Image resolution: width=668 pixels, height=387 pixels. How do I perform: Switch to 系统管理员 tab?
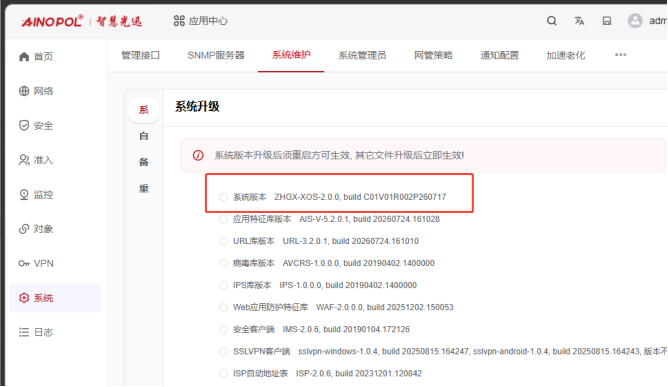(362, 55)
